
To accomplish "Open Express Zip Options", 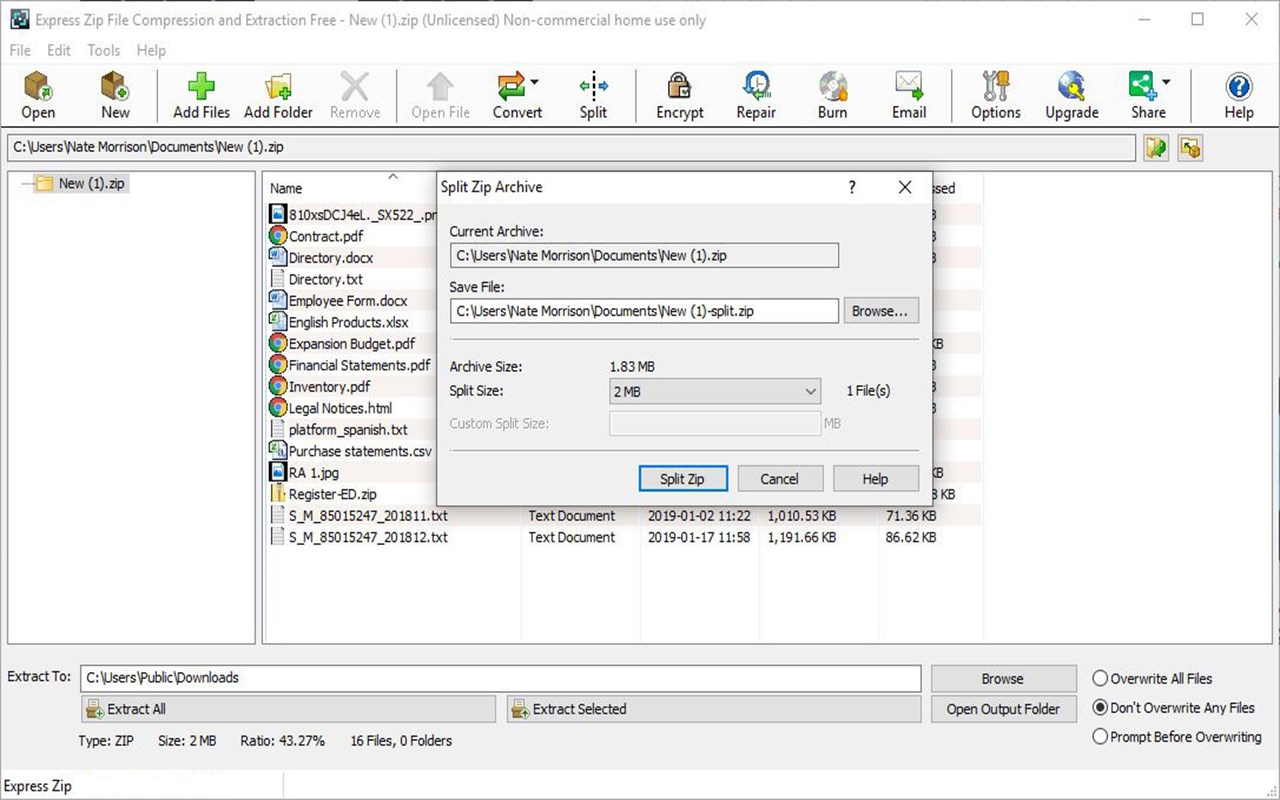I will [x=994, y=95].
